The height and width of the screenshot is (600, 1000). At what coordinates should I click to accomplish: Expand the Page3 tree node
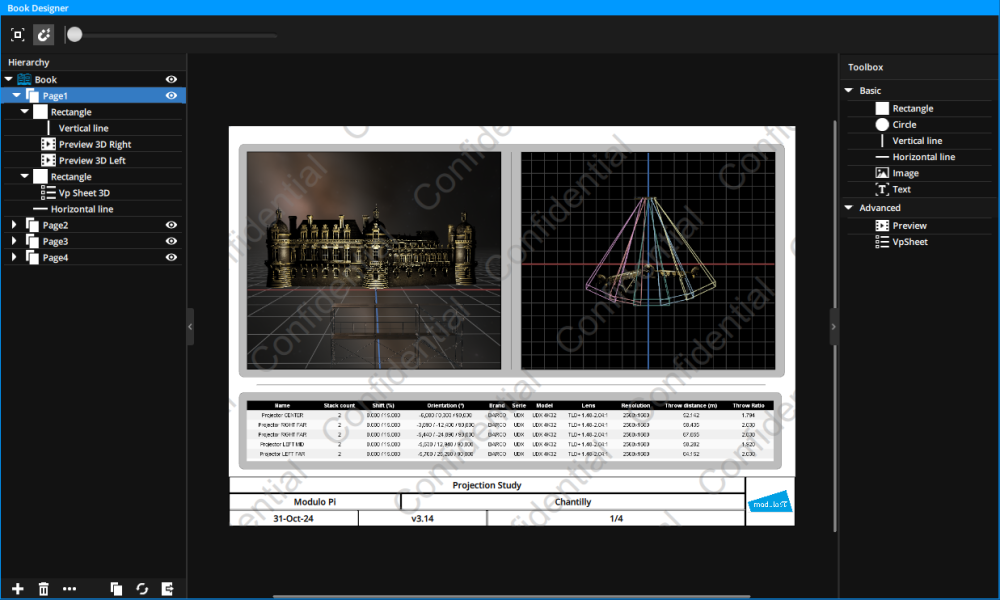pos(14,241)
